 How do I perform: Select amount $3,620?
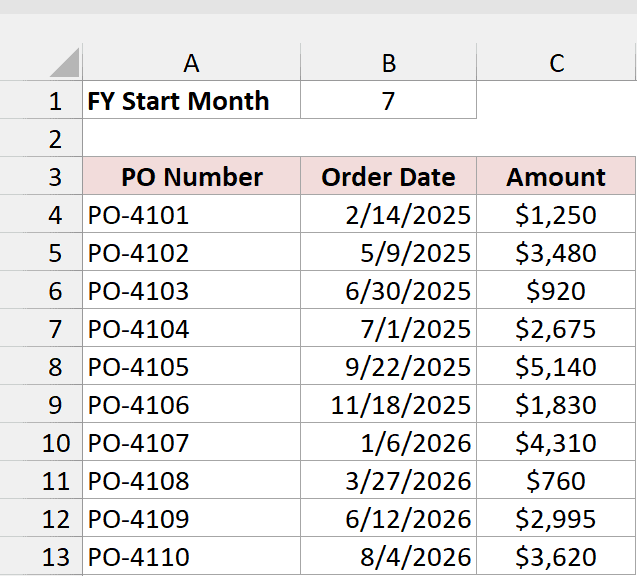(556, 556)
